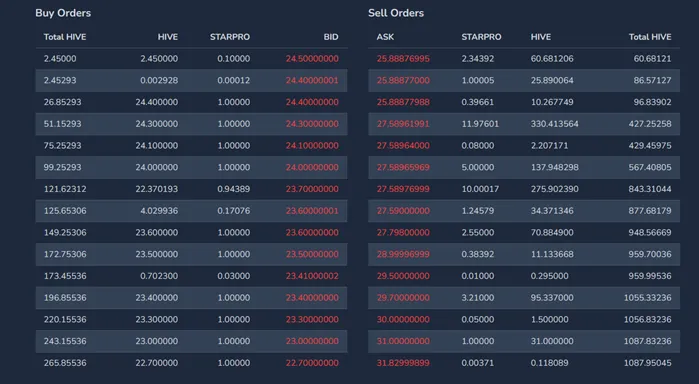The height and width of the screenshot is (384, 699).
Task: Click sell total 843.31044
Action: coord(650,189)
